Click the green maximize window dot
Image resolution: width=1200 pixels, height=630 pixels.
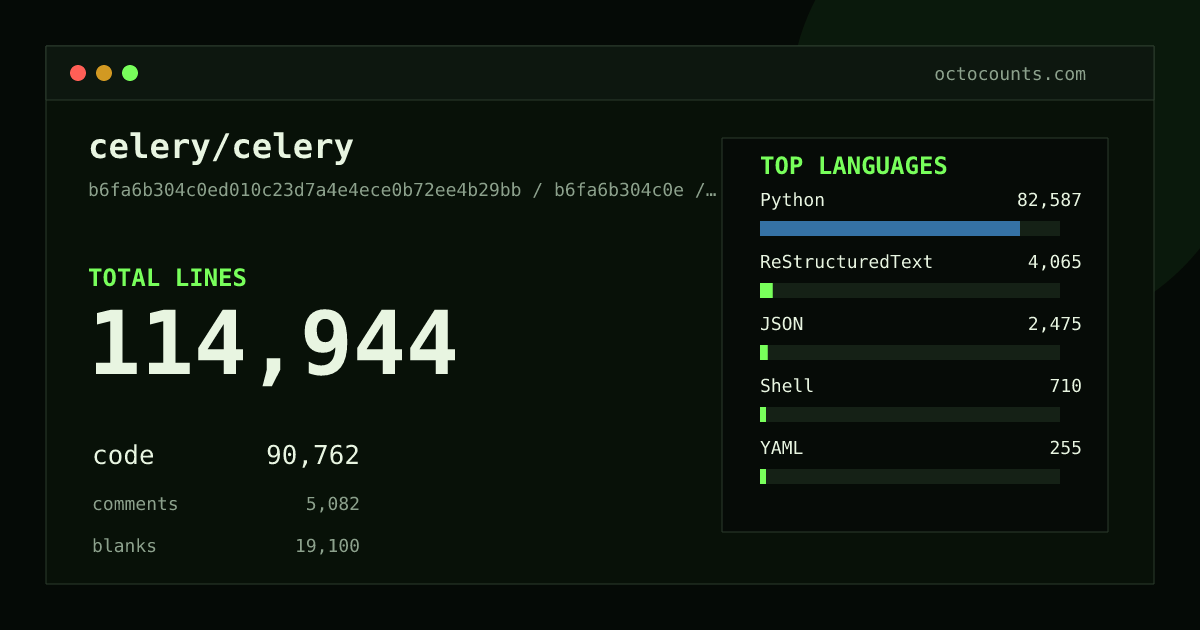coord(130,73)
